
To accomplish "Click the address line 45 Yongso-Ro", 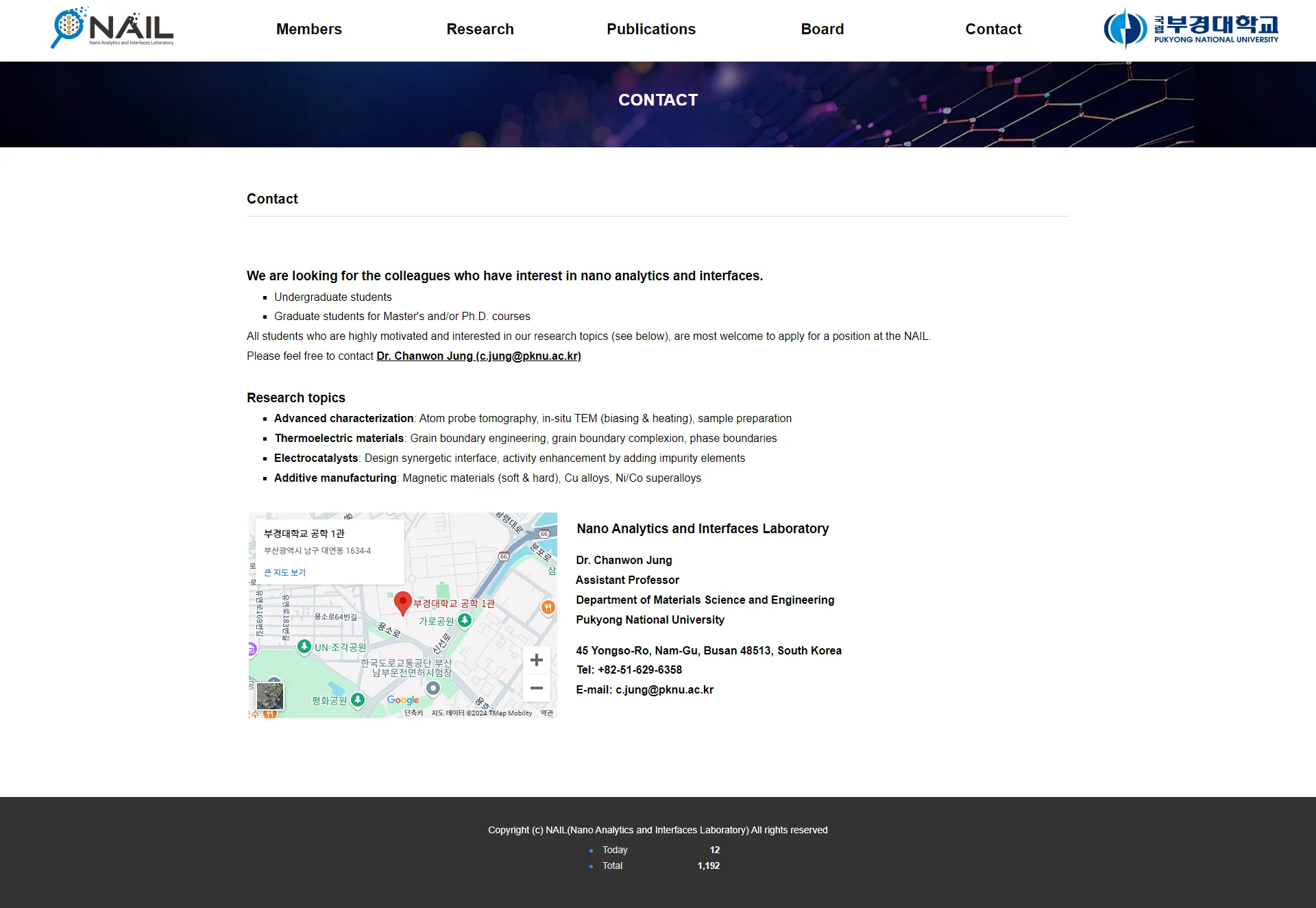I will click(709, 651).
